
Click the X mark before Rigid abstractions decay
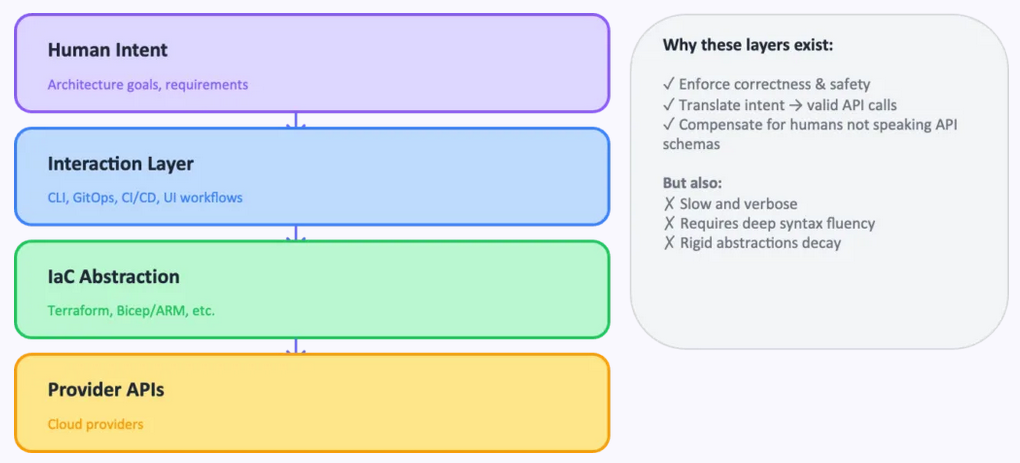pyautogui.click(x=669, y=243)
